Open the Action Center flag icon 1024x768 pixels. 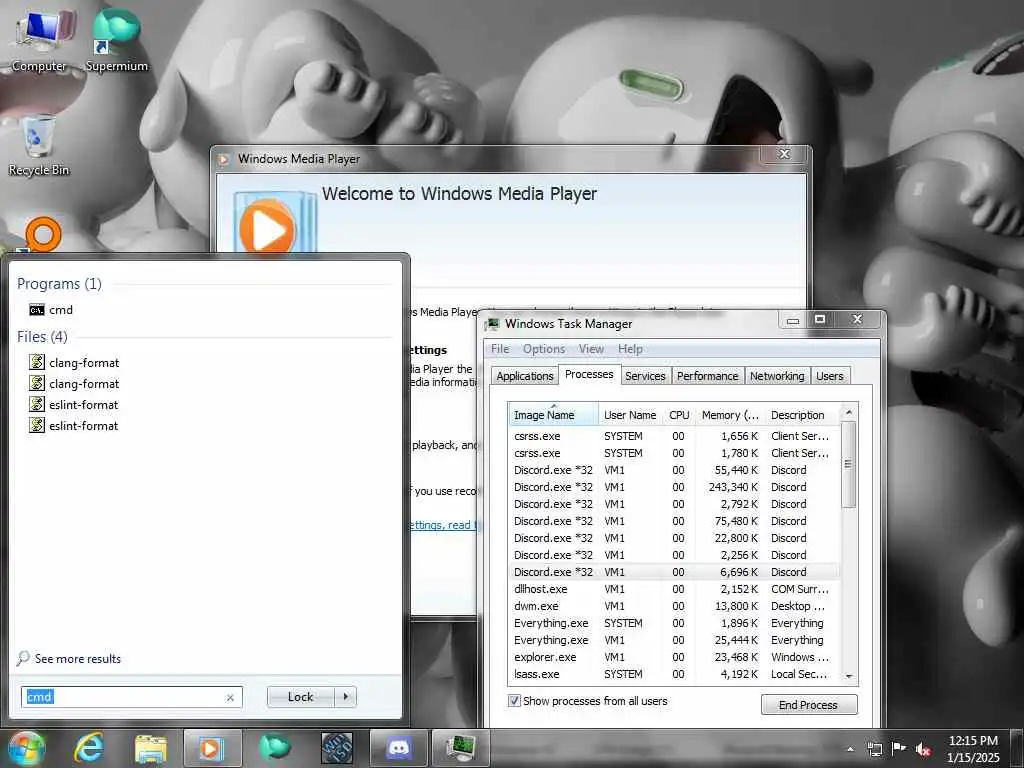coord(899,749)
